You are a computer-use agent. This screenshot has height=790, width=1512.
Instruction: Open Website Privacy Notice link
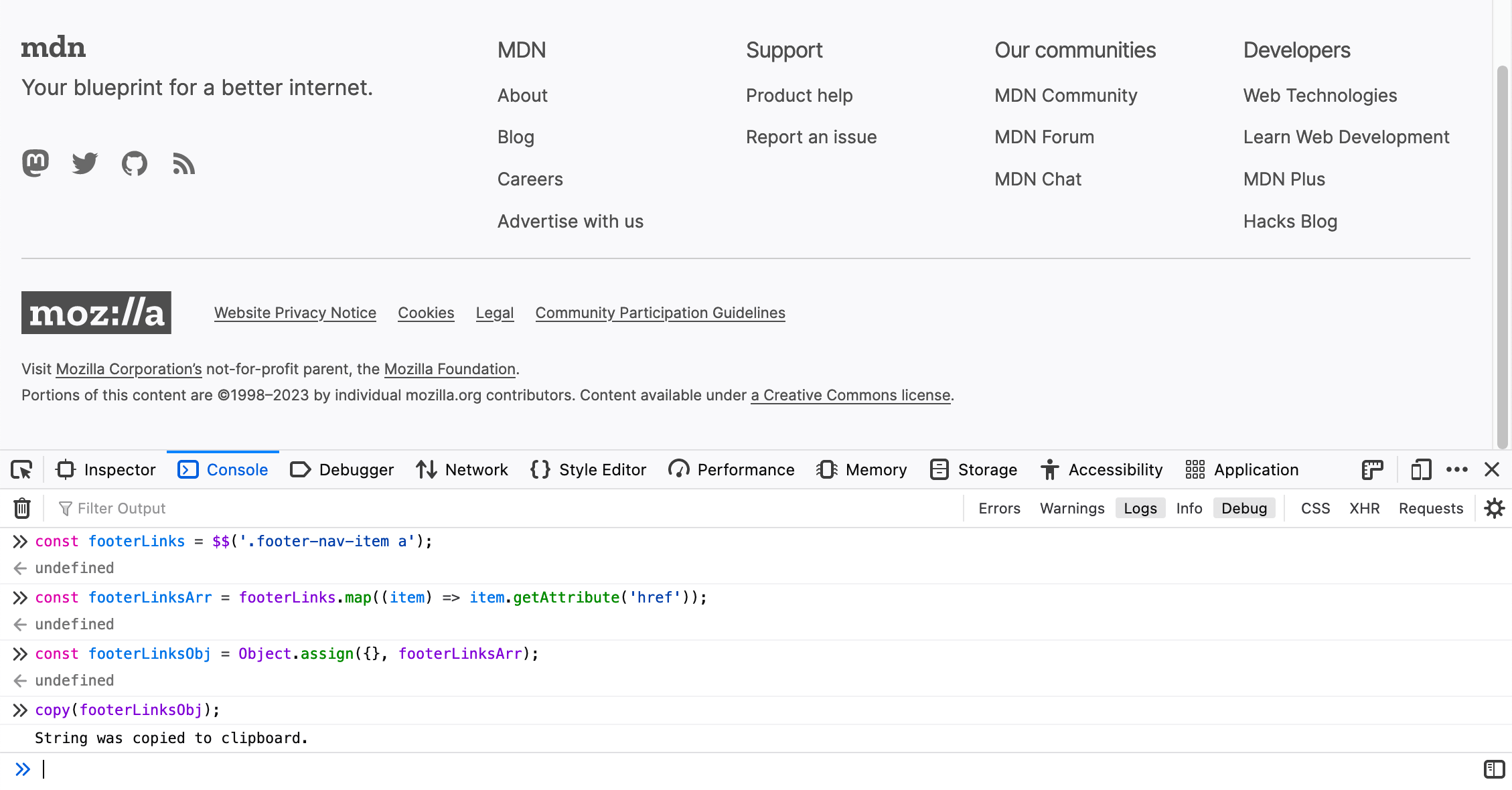[295, 313]
